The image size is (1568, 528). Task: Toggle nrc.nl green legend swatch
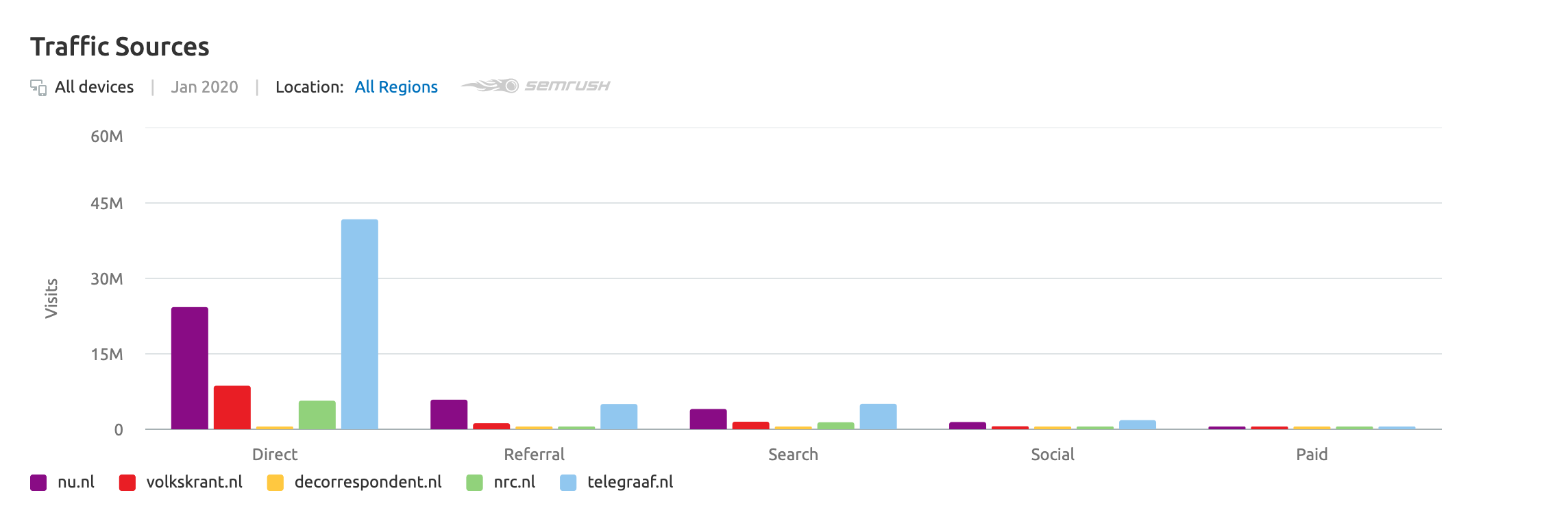point(474,483)
